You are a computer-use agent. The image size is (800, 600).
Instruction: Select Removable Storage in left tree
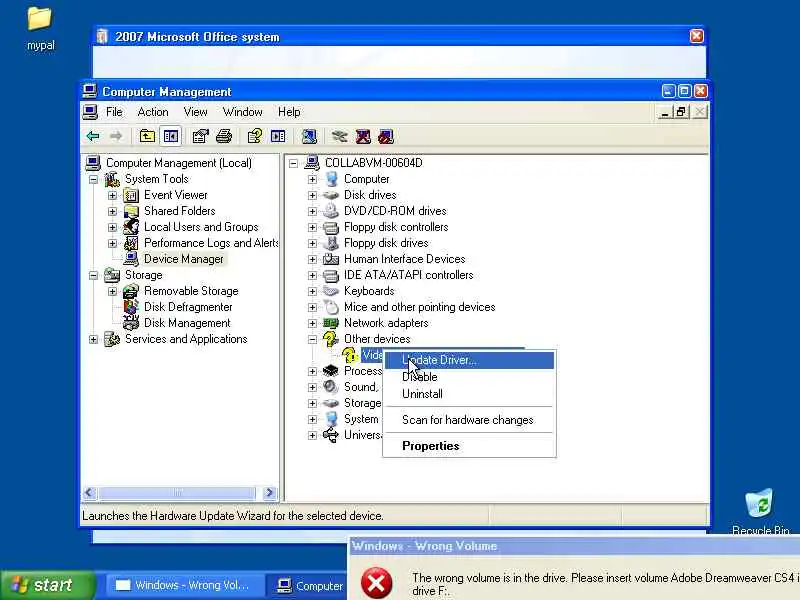191,291
